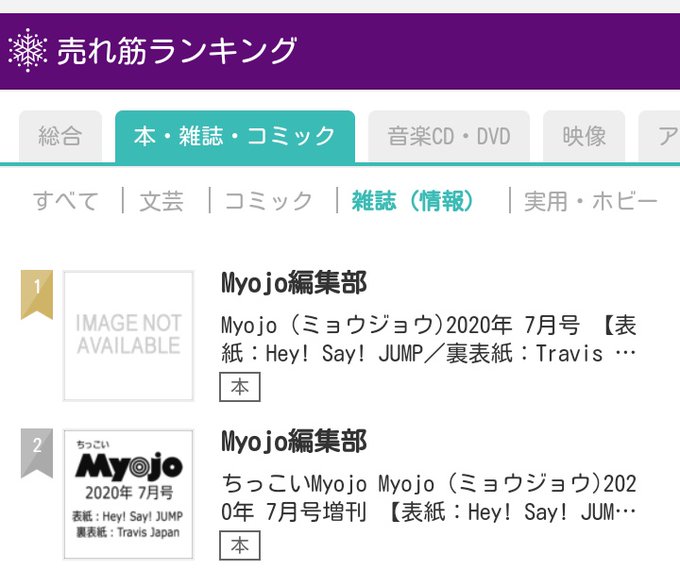This screenshot has width=680, height=570.
Task: Choose the 雑誌（情報） subcategory filter
Action: 412,201
